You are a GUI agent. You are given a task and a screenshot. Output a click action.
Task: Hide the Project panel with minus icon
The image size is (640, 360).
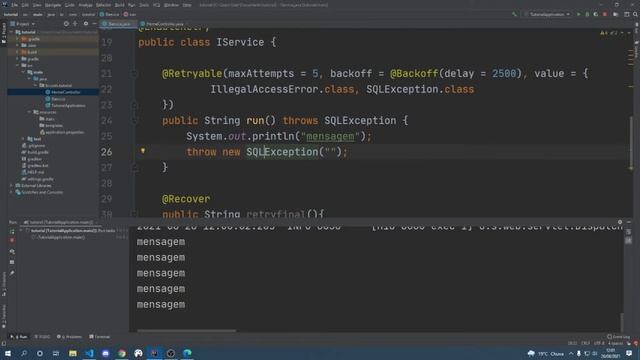[94, 24]
